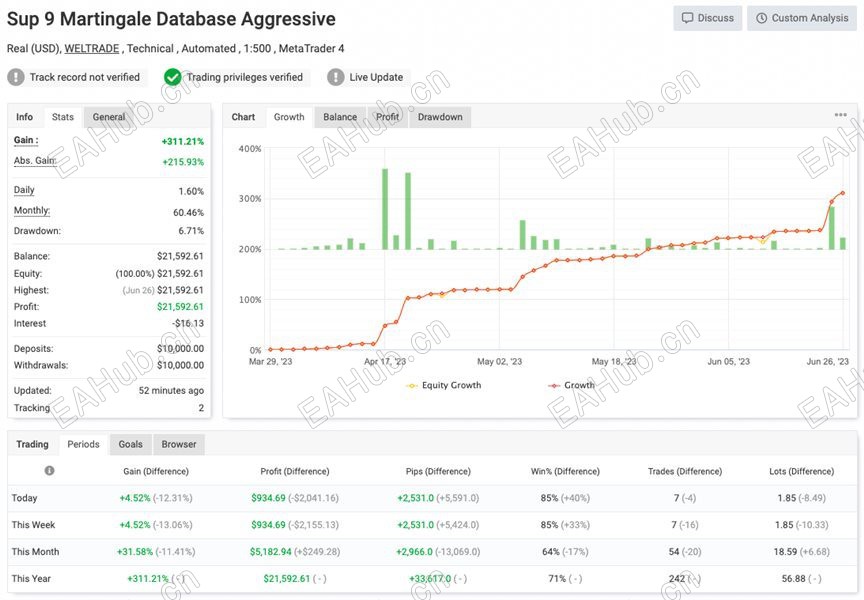The height and width of the screenshot is (600, 864).
Task: Click the Profit (Difference) column header
Action: coord(295,472)
